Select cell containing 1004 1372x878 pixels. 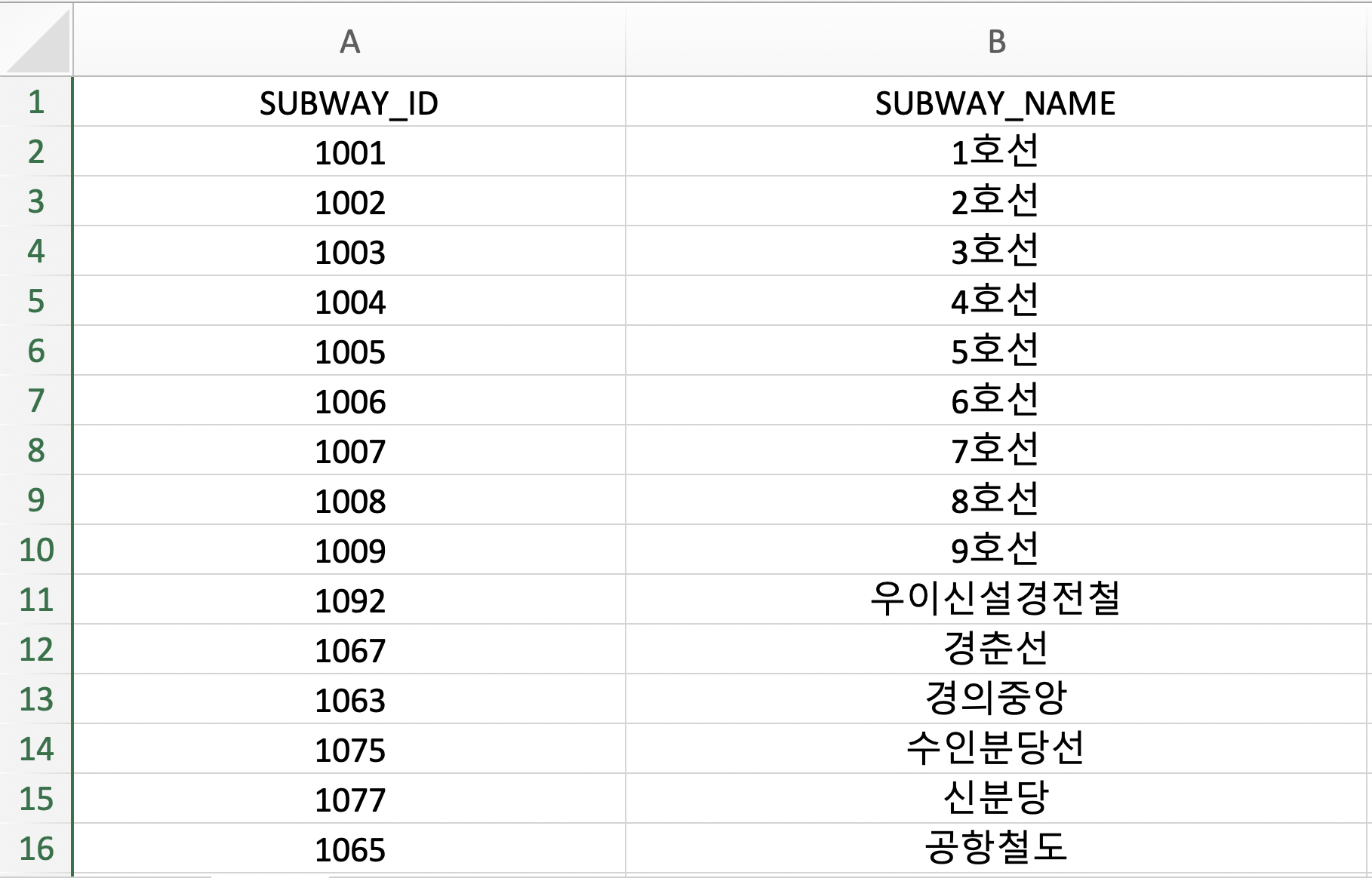coord(349,301)
